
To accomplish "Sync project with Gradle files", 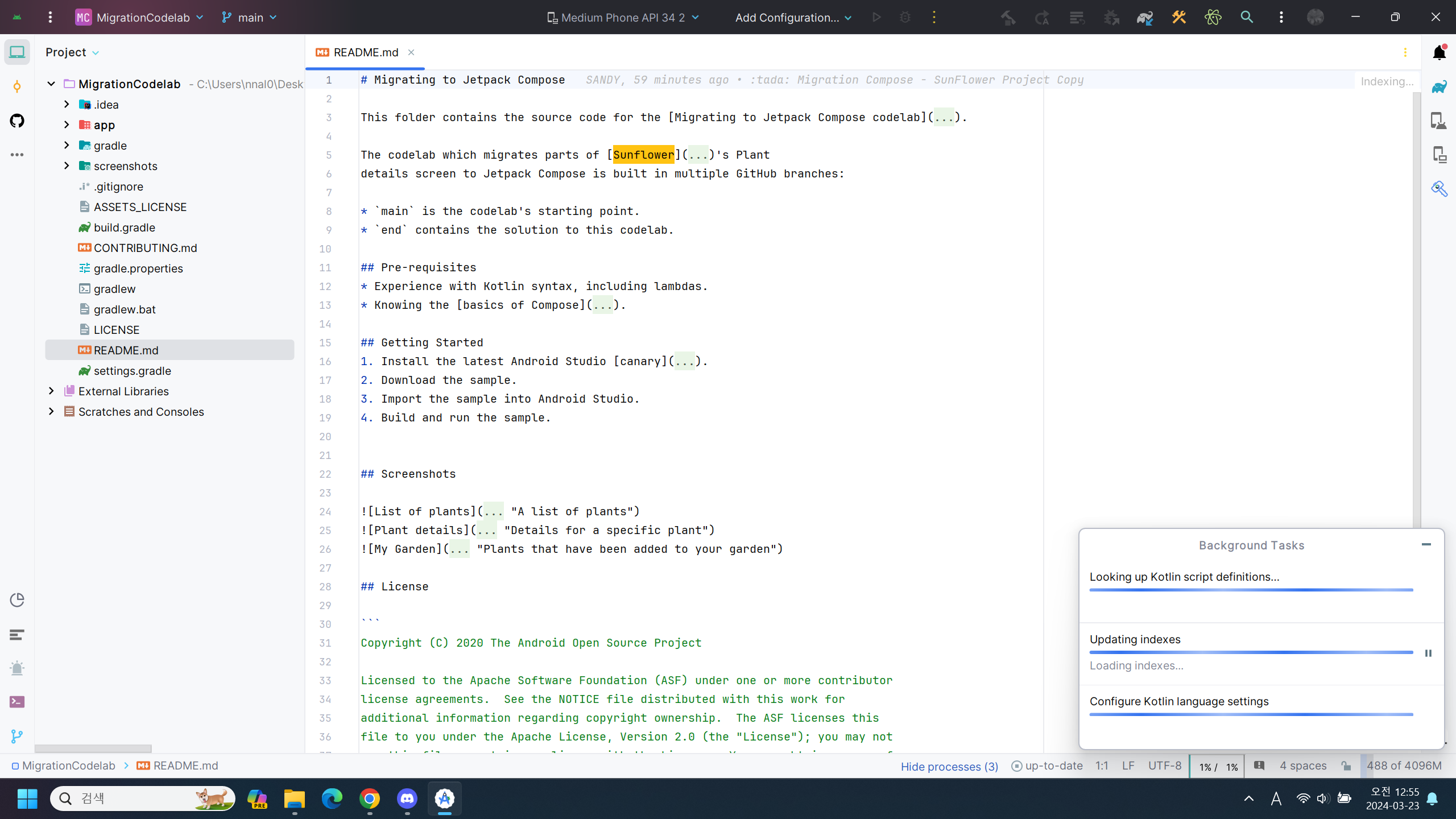I will coord(1144,18).
